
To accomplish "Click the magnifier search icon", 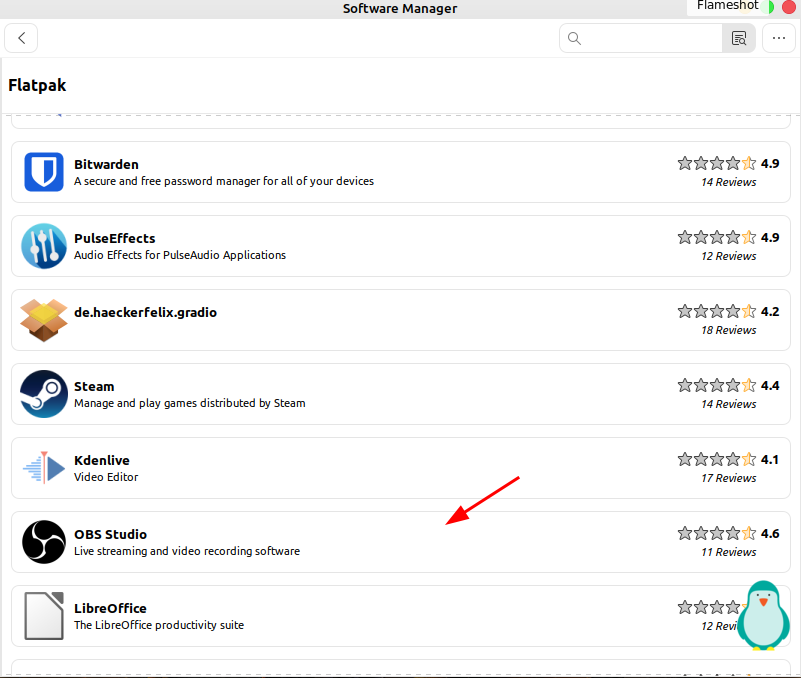I will (x=574, y=38).
